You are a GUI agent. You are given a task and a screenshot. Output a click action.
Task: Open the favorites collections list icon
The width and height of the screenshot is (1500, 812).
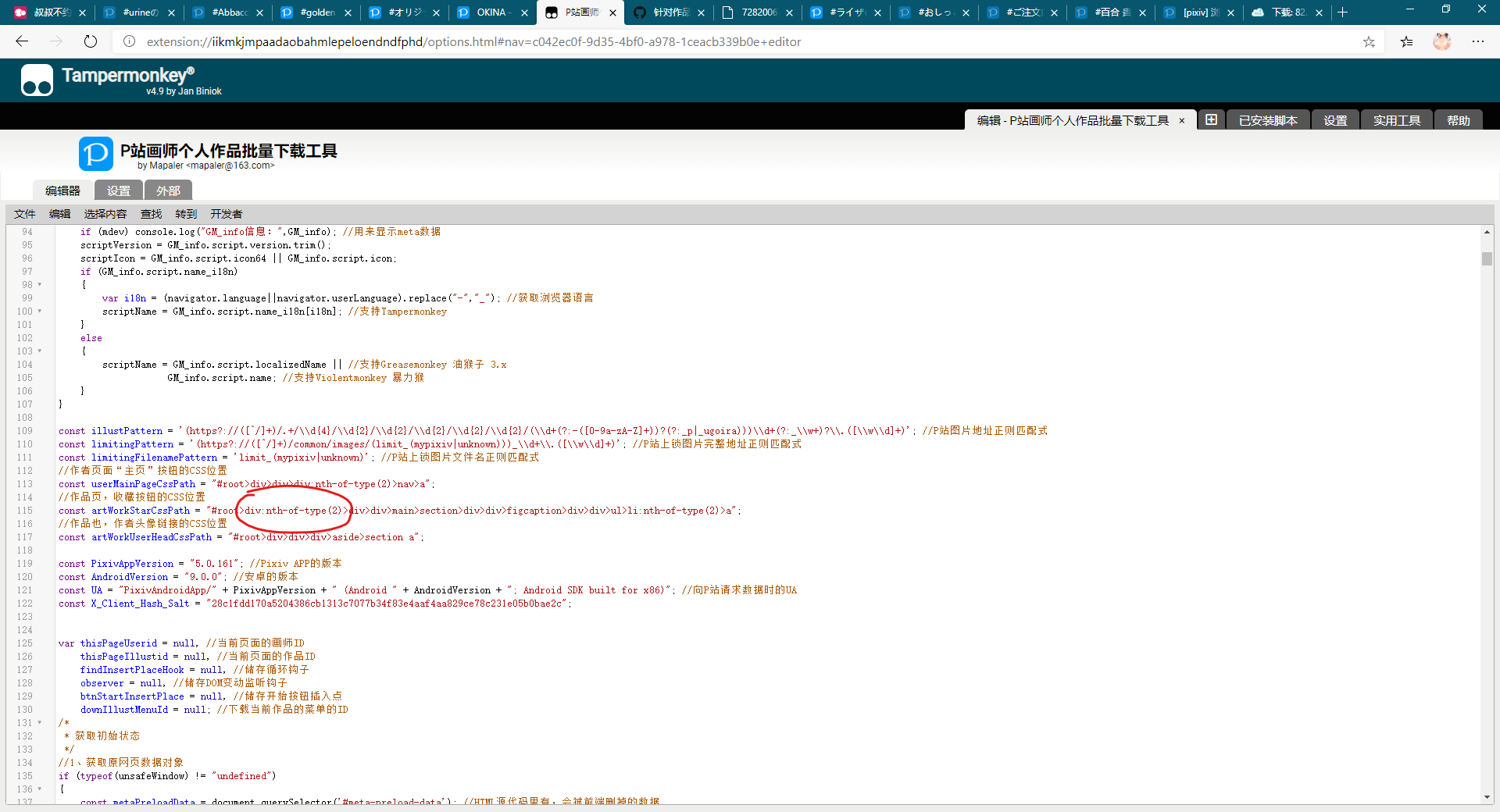(1406, 42)
